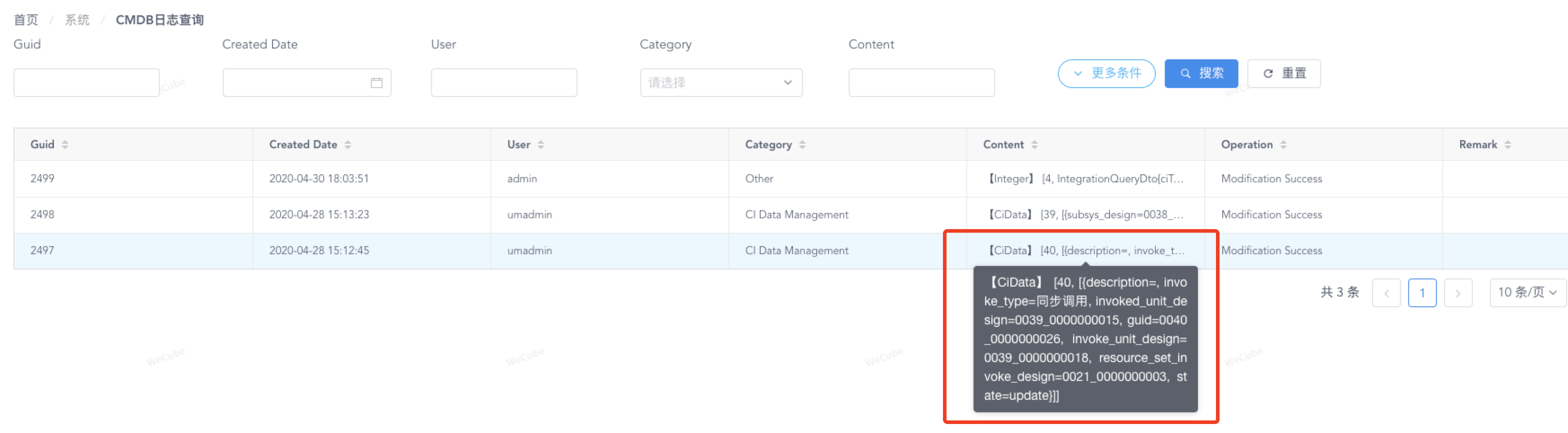Viewport: 1568px width, 433px height.
Task: Select page 1 in pagination
Action: [x=1422, y=293]
